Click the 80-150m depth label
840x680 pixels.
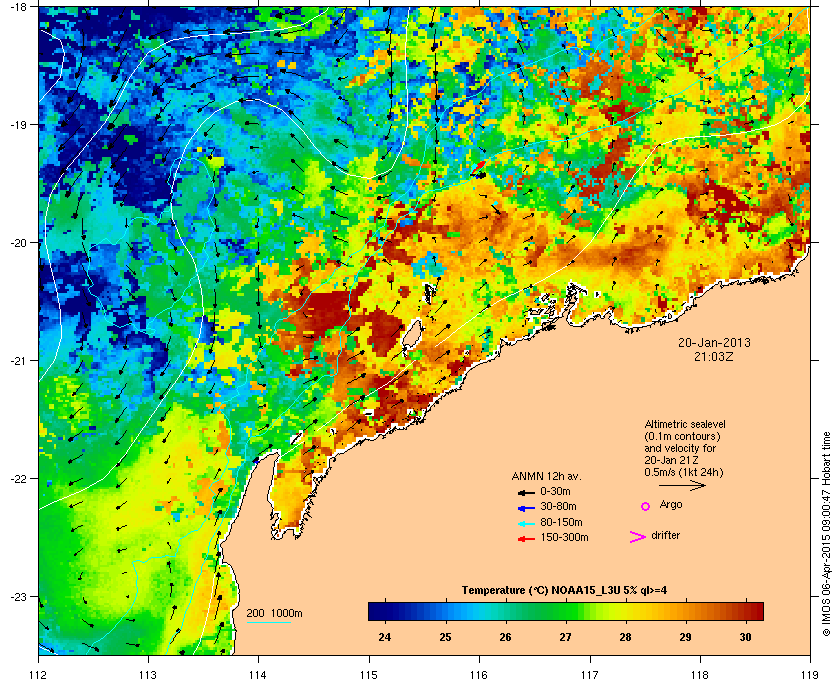coord(561,522)
